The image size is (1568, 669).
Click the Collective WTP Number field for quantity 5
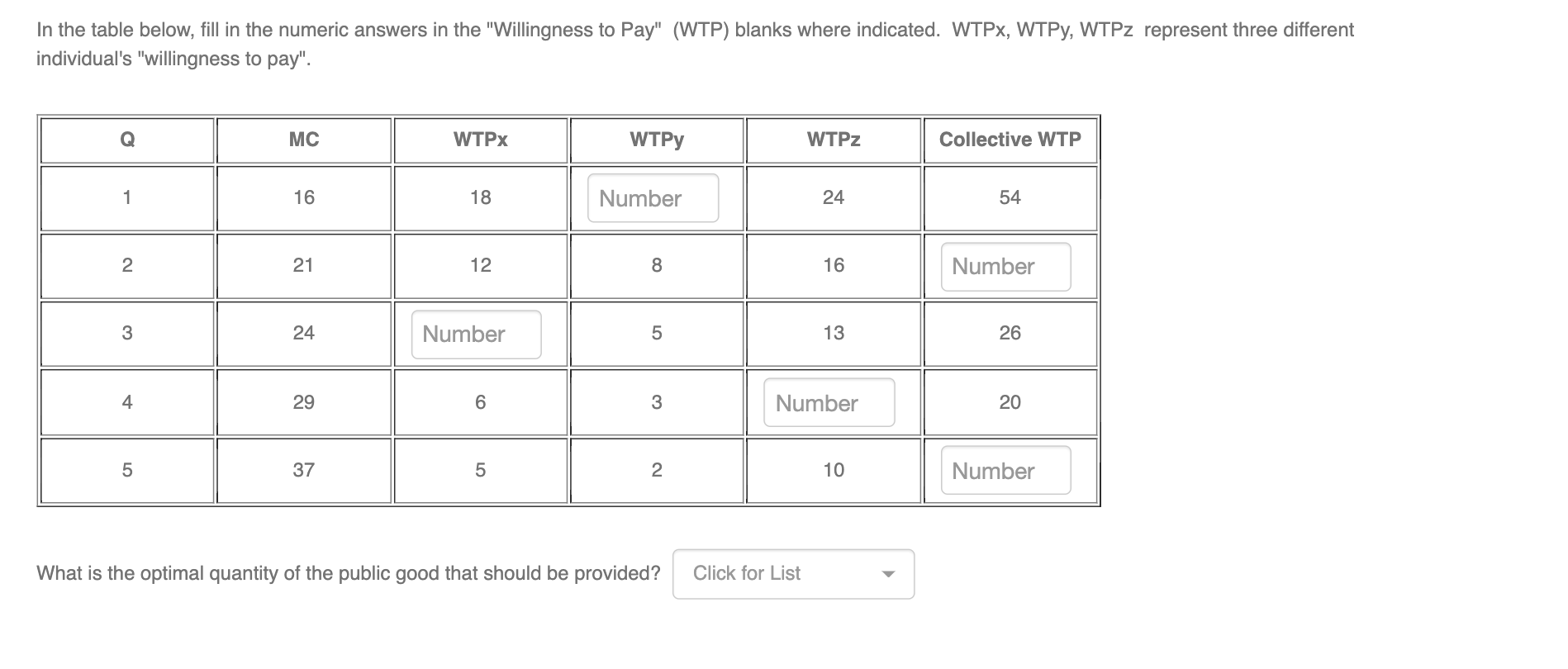(x=1004, y=470)
